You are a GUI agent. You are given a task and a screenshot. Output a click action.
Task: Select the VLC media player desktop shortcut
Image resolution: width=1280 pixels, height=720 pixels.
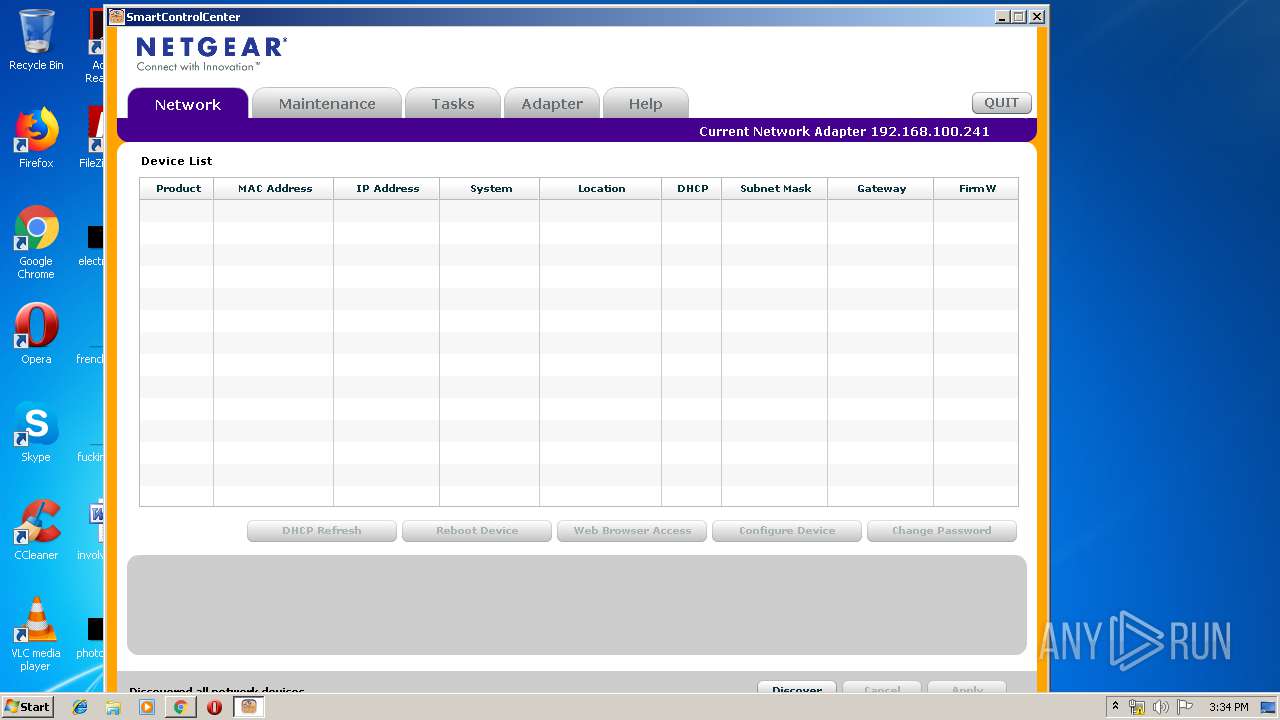pyautogui.click(x=36, y=634)
